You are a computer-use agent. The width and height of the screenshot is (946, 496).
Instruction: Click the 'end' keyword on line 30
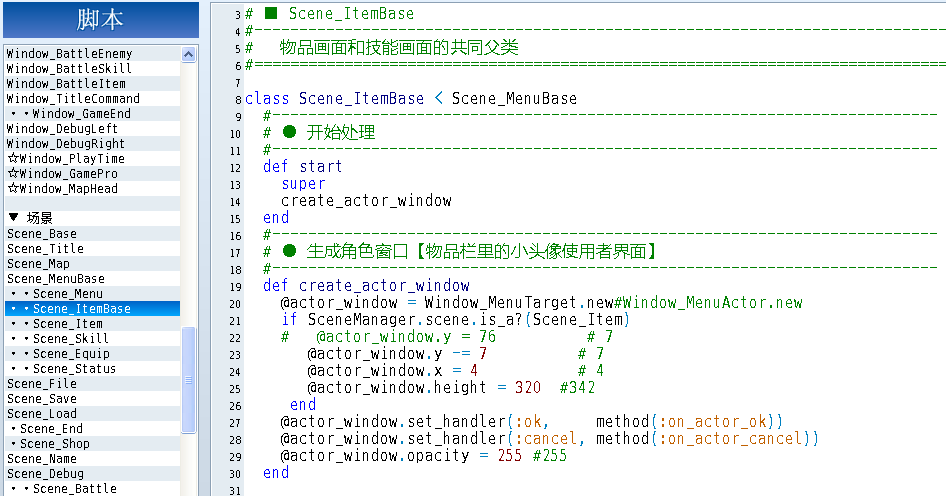[x=276, y=472]
